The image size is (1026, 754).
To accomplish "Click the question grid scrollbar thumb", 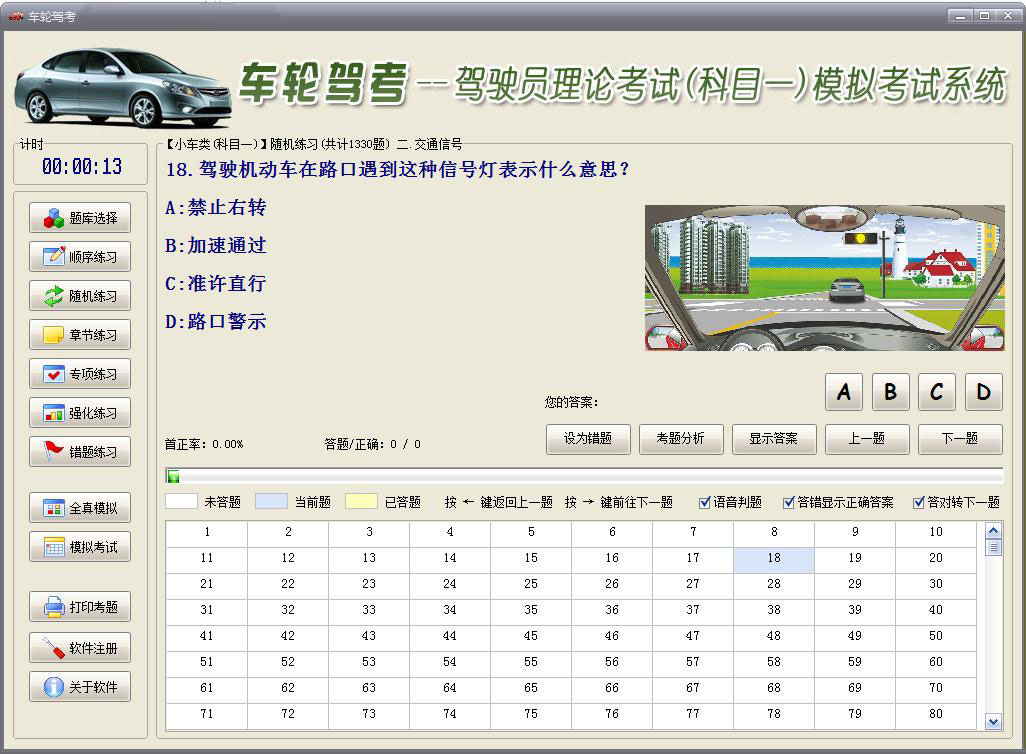I will pyautogui.click(x=993, y=547).
